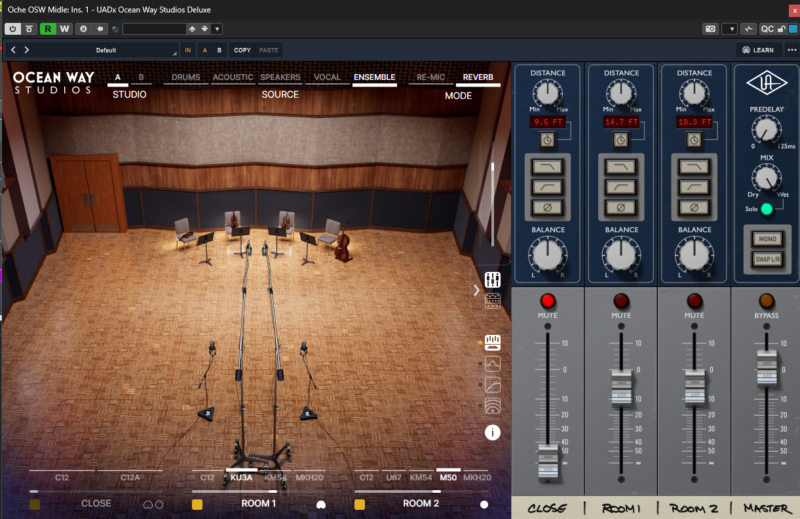Toggle the quick controls lock icon

click(x=781, y=29)
